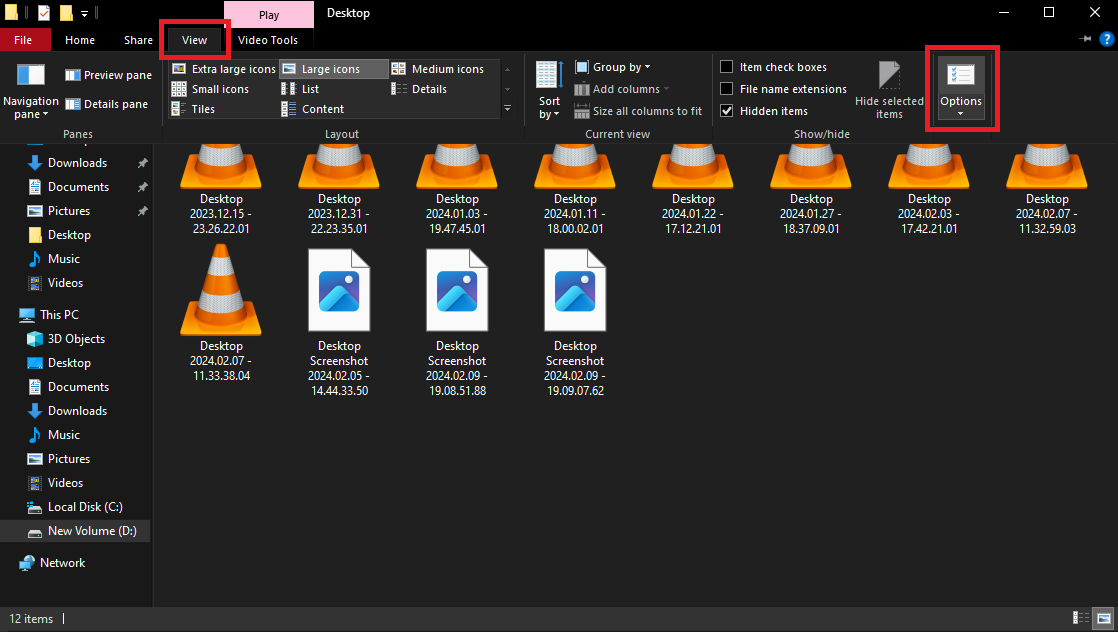1118x632 pixels.
Task: Open the Video Tools tab
Action: coord(268,40)
